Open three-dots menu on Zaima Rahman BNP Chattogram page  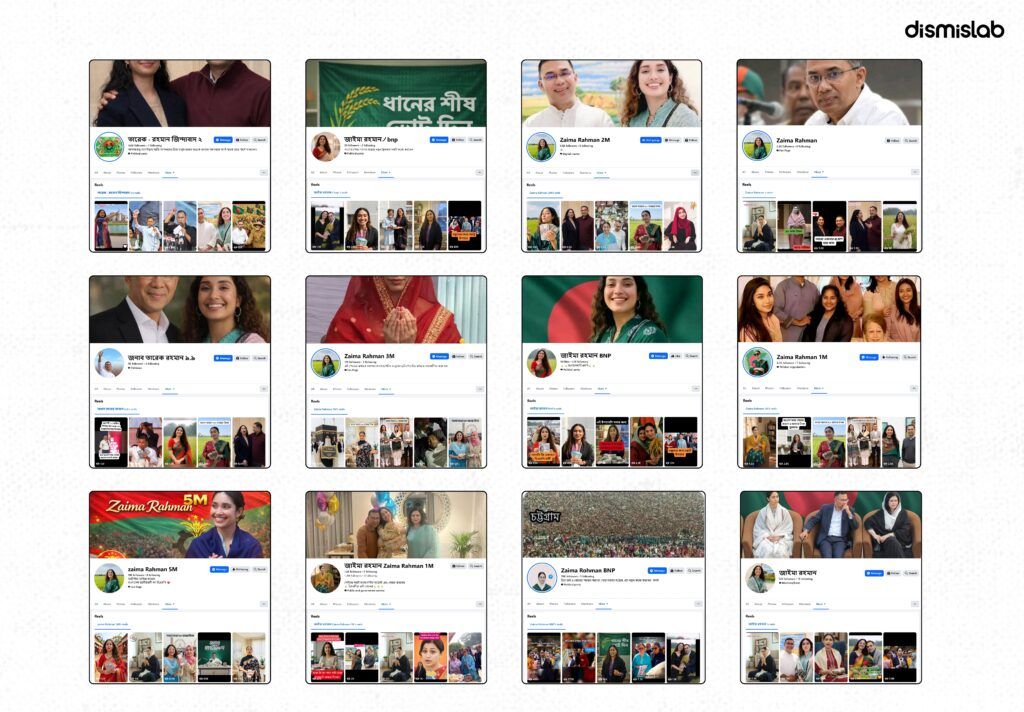pos(697,604)
